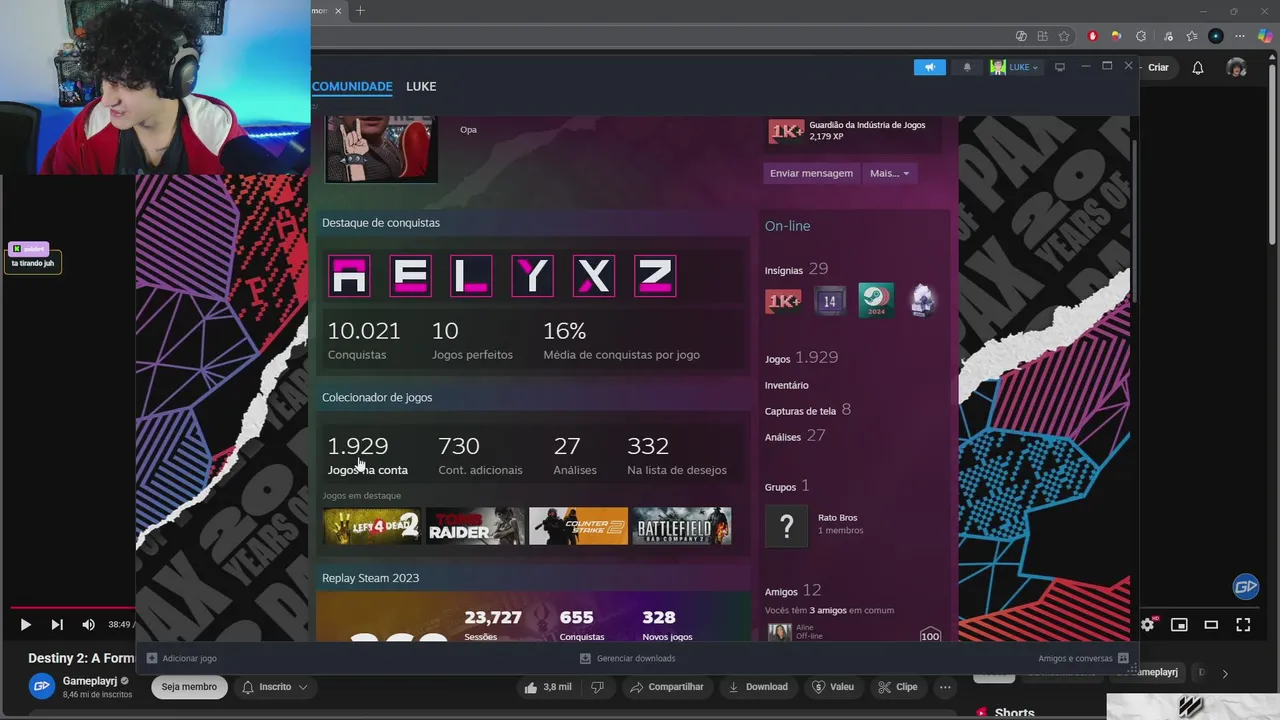The height and width of the screenshot is (720, 1280).
Task: Expand the LUKE account dropdown in Steam
Action: (1016, 67)
